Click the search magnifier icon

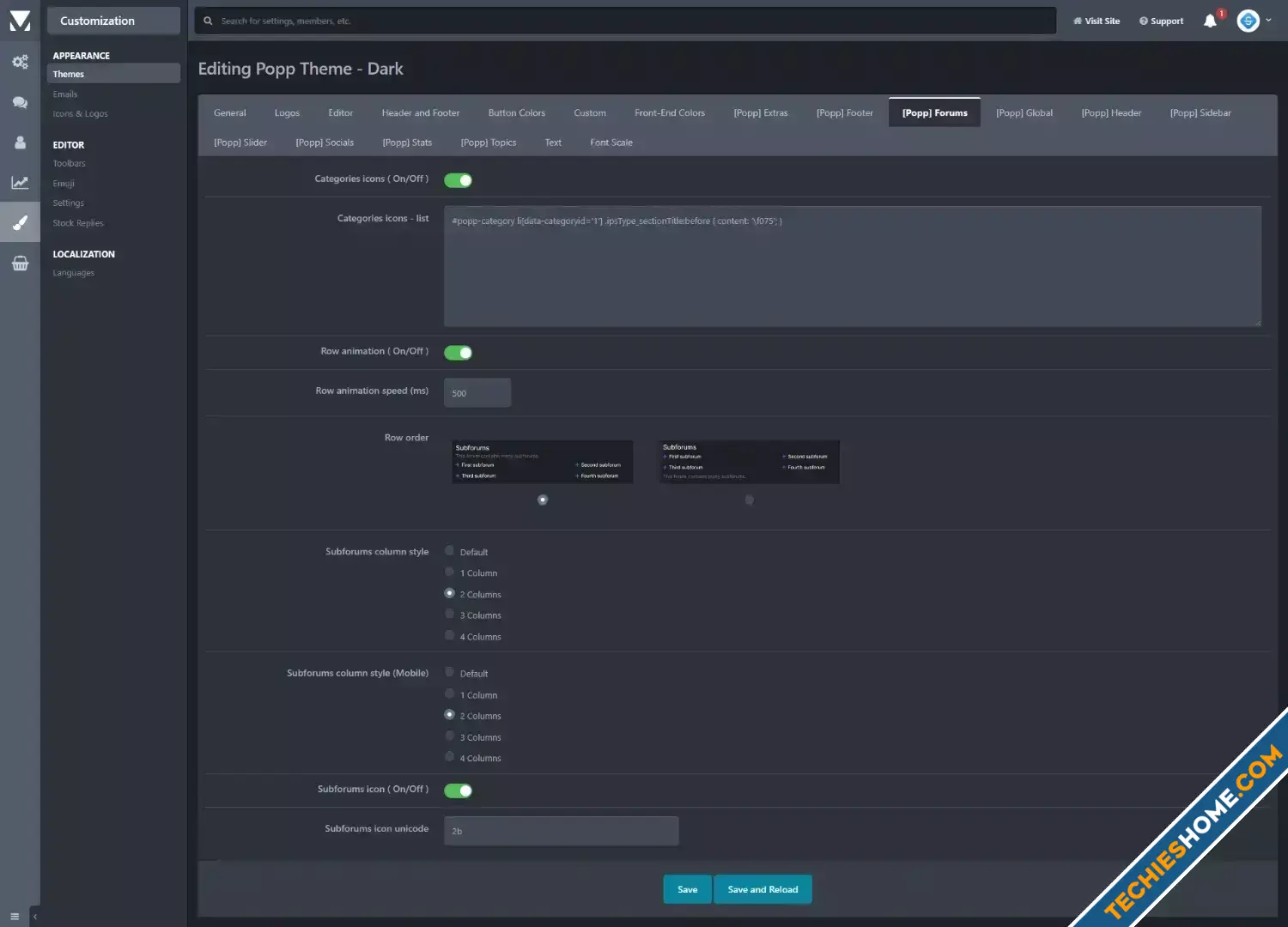pyautogui.click(x=208, y=21)
